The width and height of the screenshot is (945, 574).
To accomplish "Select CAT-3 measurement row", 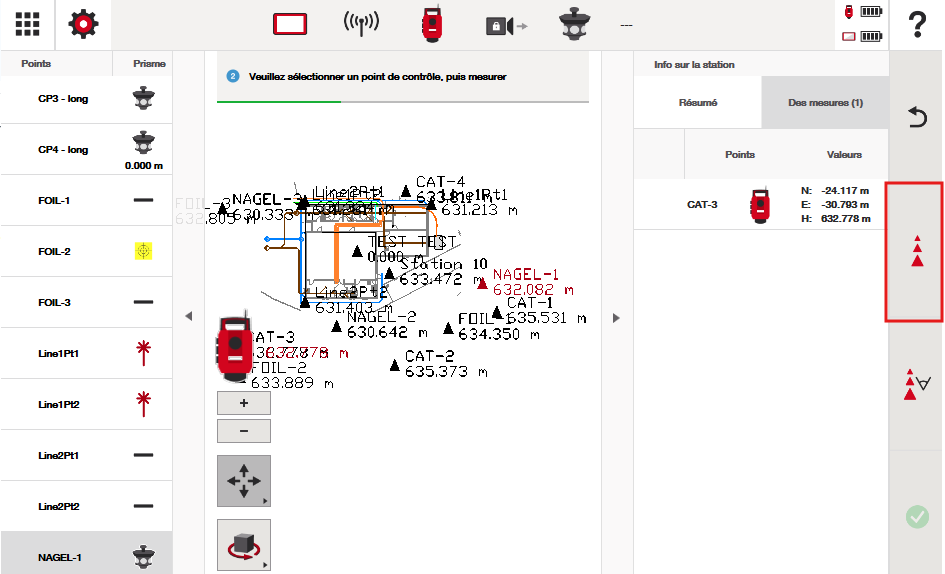I will [x=761, y=205].
